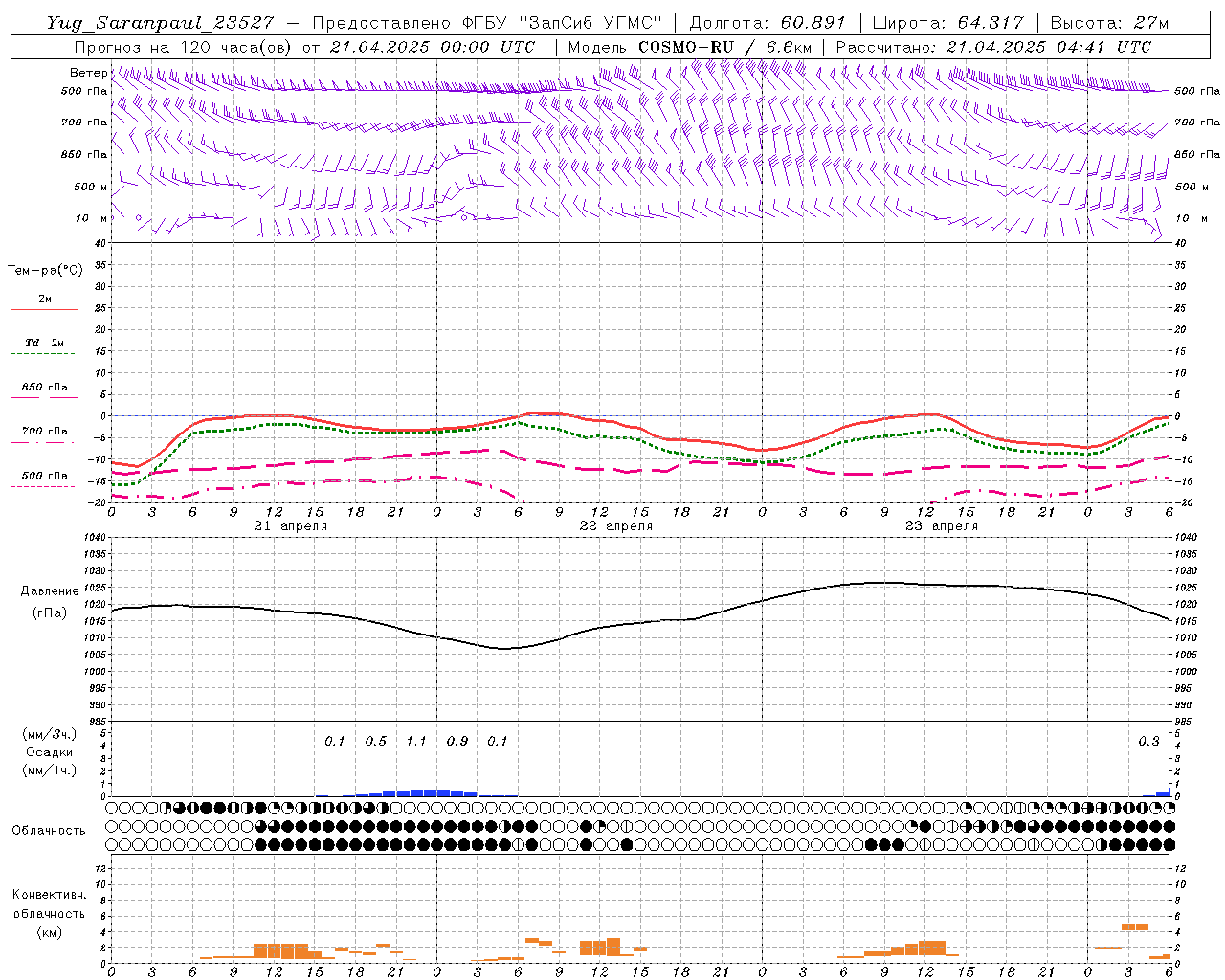
Task: Click the (мм/3ч.) precipitation unit label
Action: point(50,734)
